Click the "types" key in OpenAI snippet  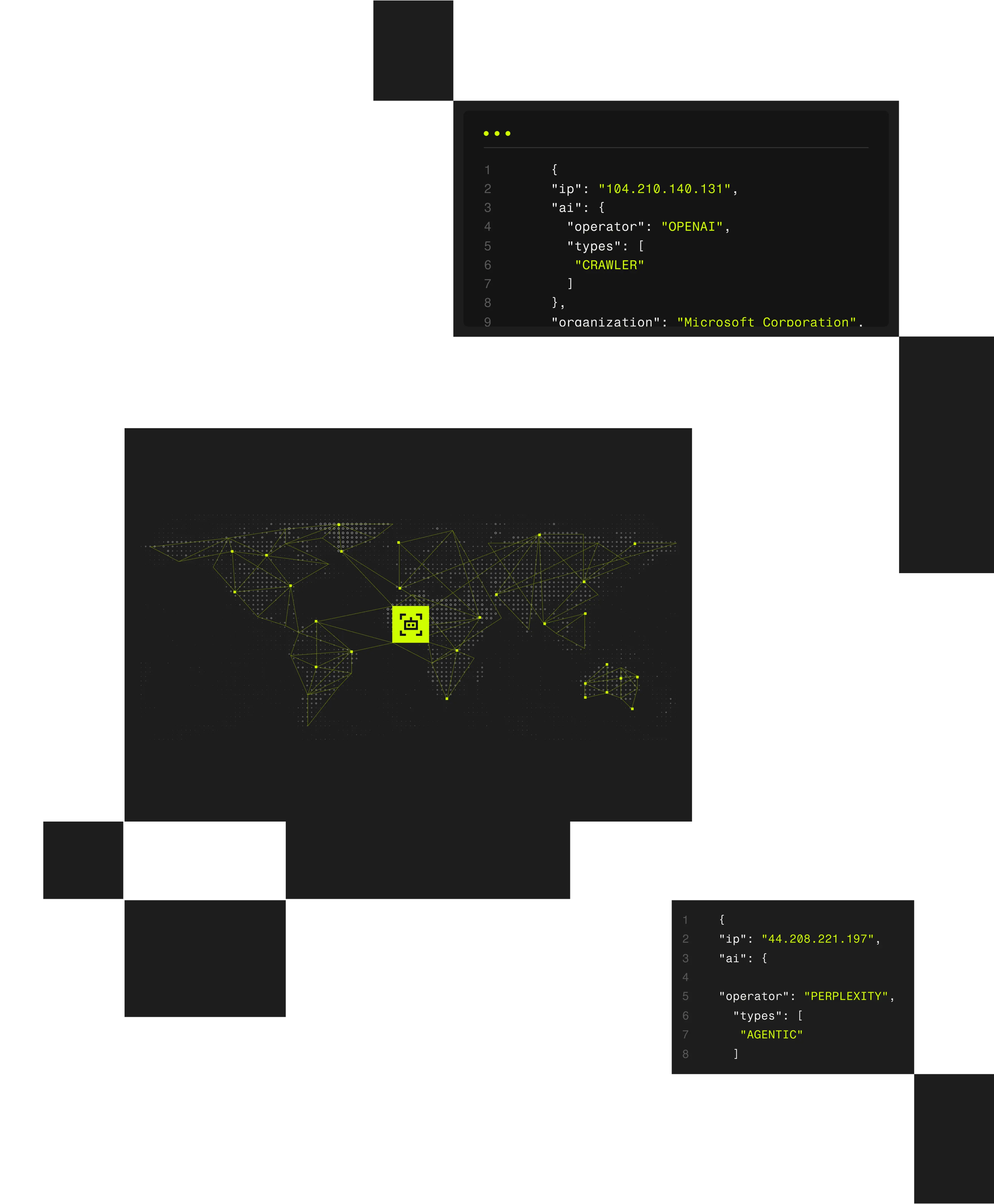tap(594, 246)
